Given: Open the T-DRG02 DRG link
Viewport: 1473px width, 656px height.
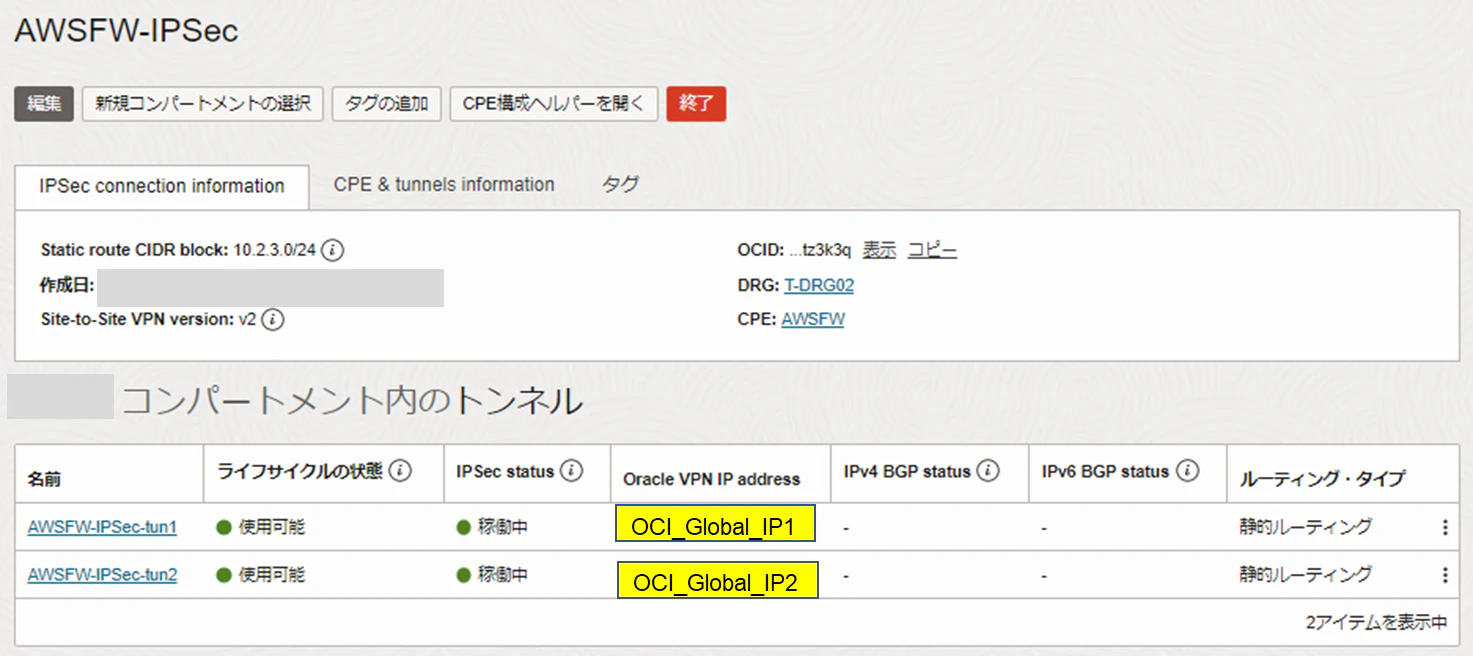Looking at the screenshot, I should click(x=819, y=285).
